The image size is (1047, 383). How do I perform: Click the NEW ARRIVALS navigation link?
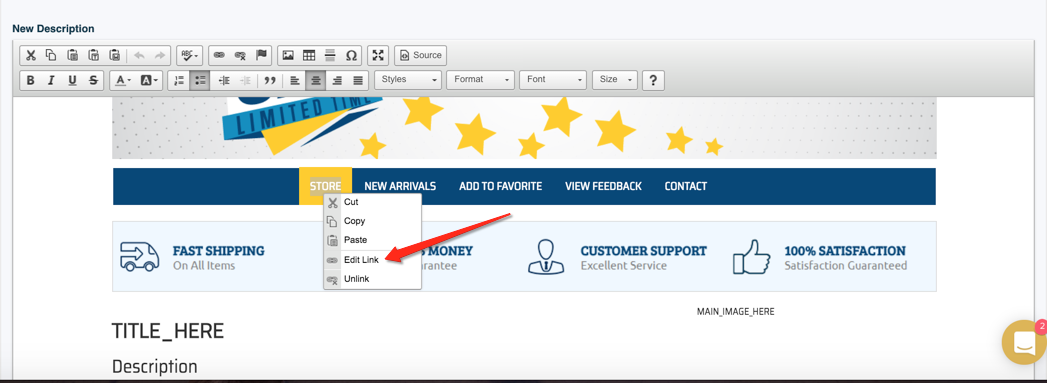point(400,186)
